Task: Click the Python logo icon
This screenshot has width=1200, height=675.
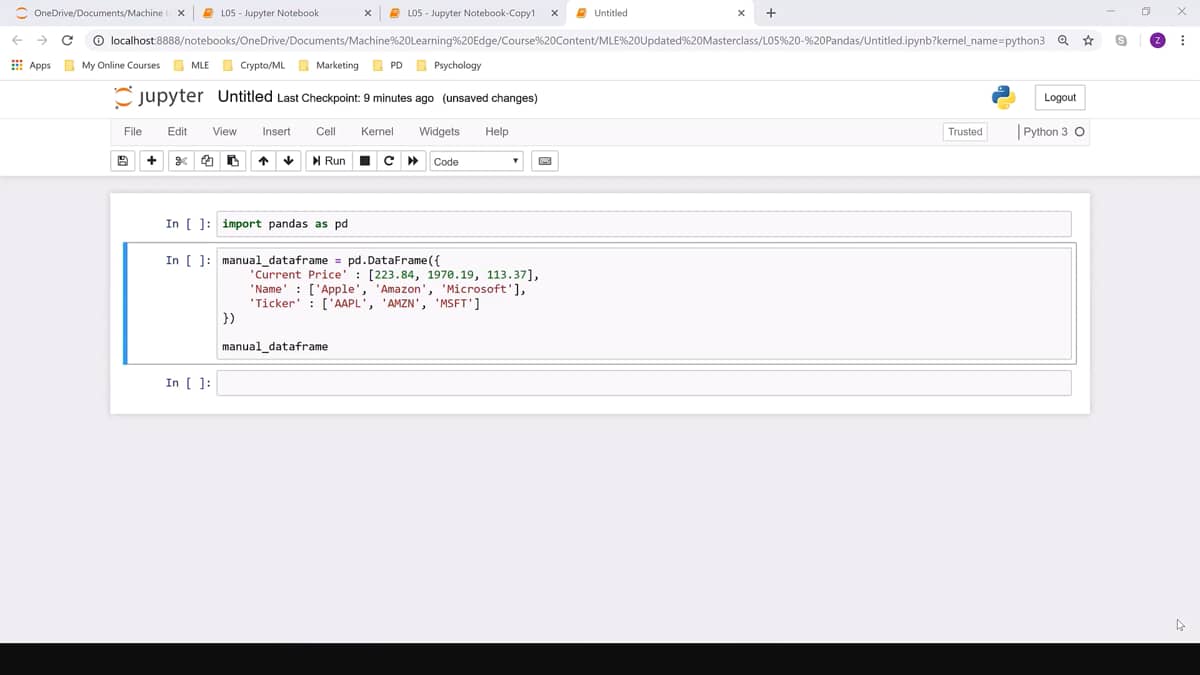Action: 1004,97
